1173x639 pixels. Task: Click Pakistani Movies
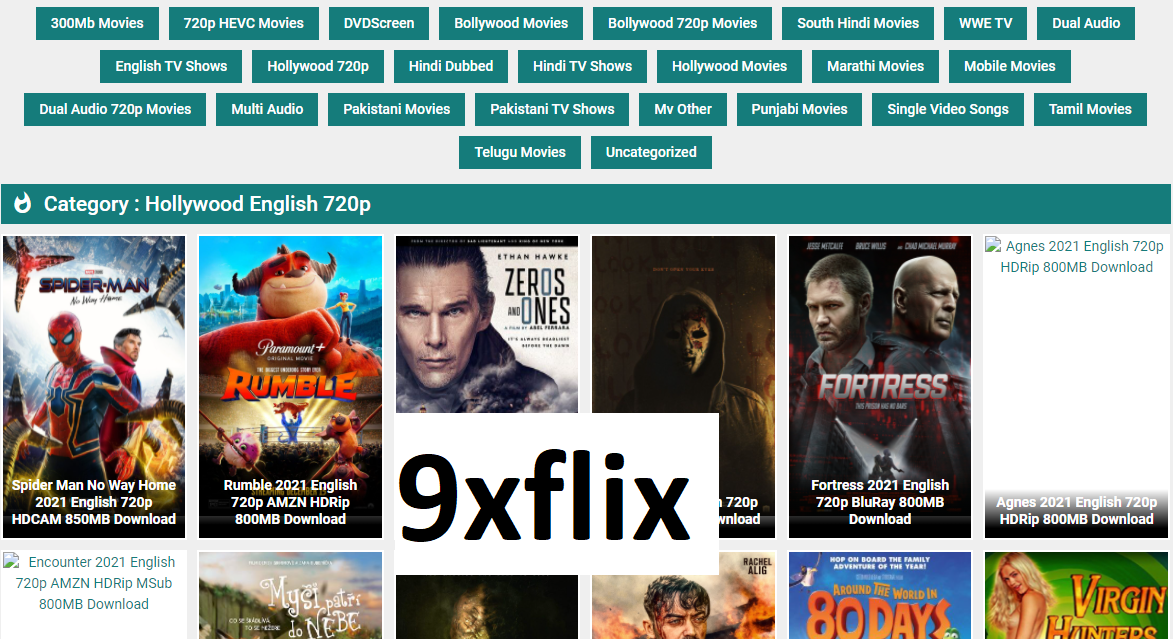click(x=396, y=109)
